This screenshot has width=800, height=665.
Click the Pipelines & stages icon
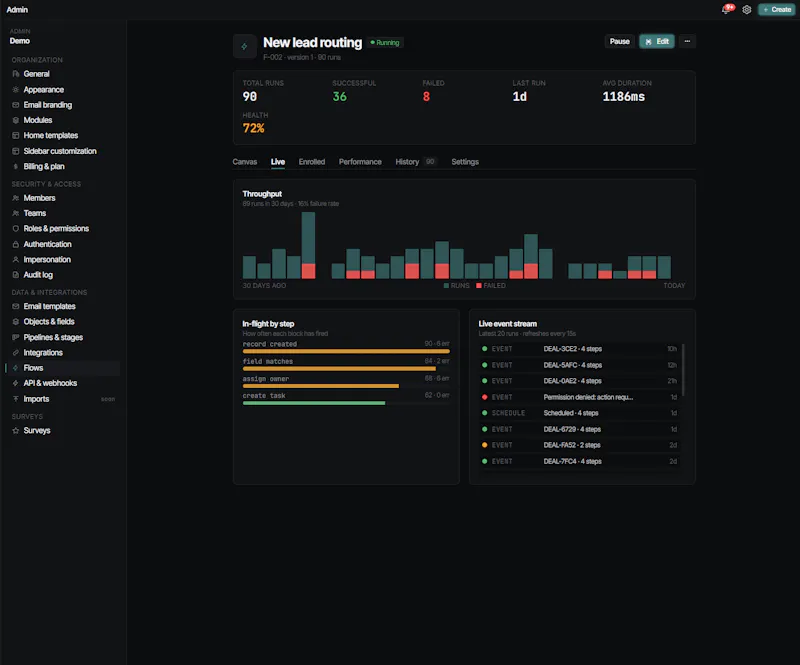16,337
